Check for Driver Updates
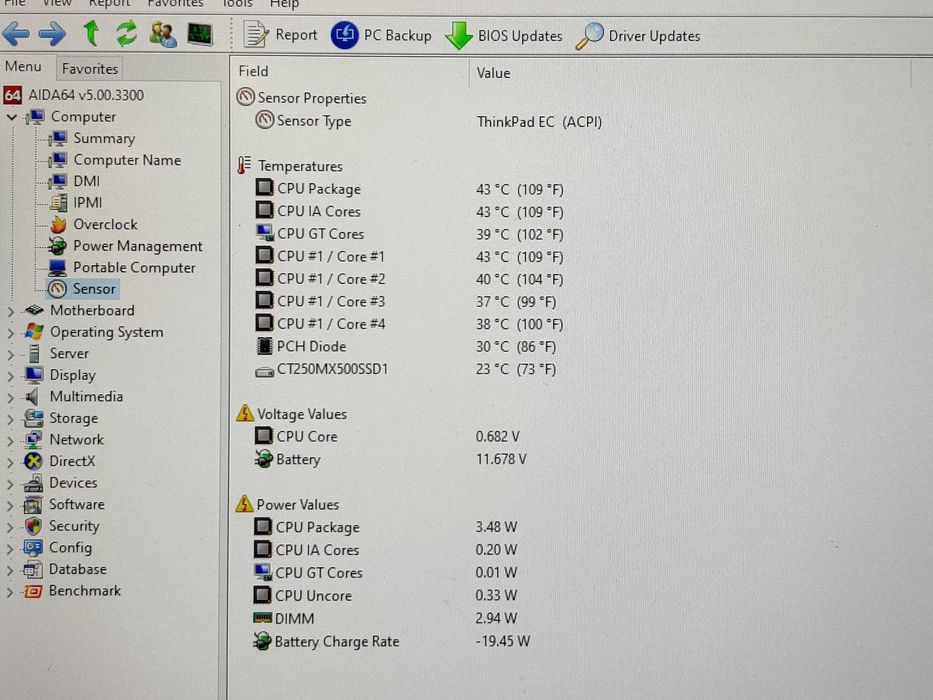This screenshot has height=700, width=933. point(638,36)
